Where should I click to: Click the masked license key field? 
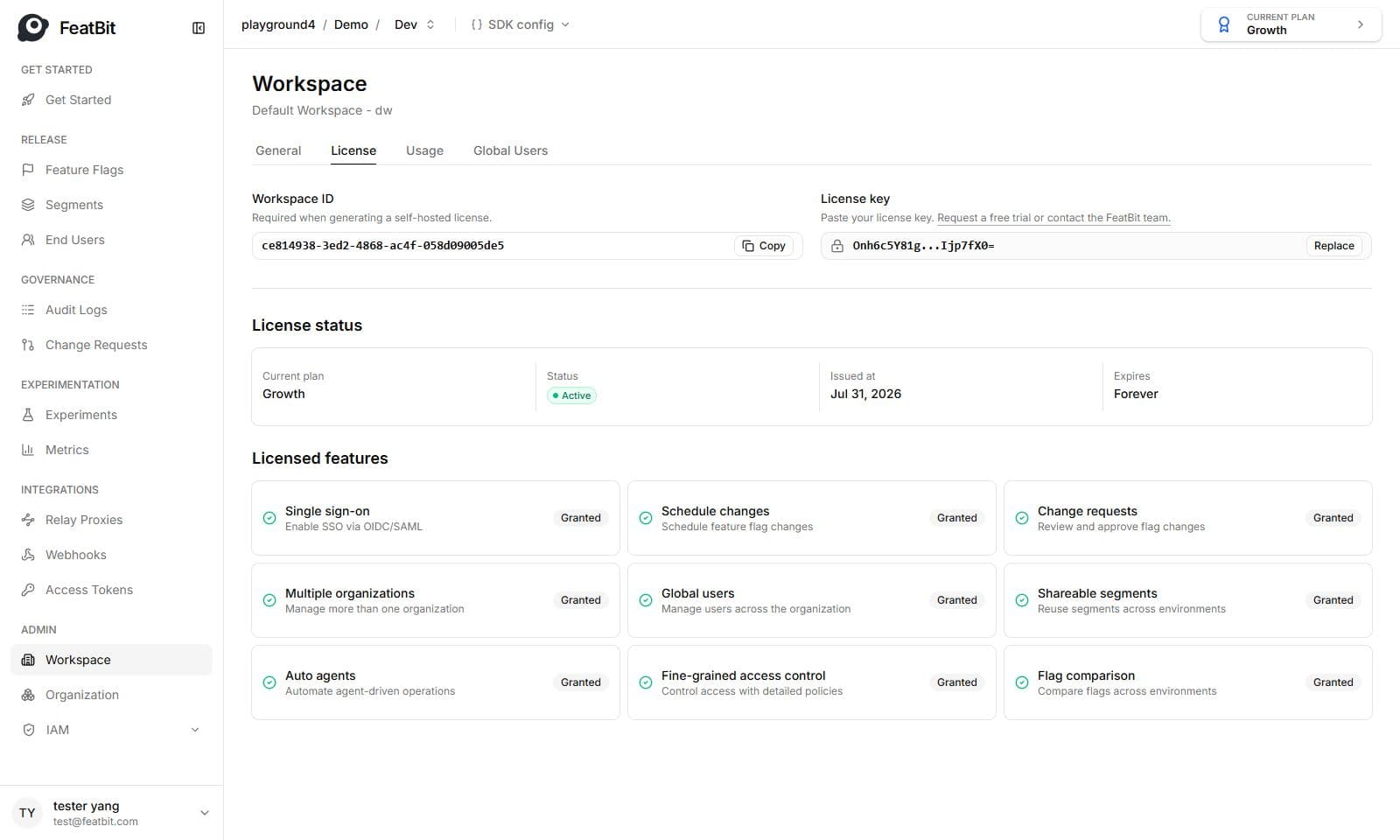[1095, 246]
